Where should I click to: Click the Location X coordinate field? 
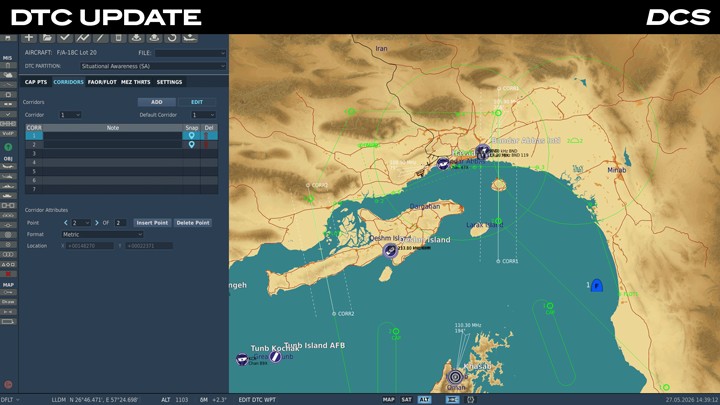tap(90, 246)
